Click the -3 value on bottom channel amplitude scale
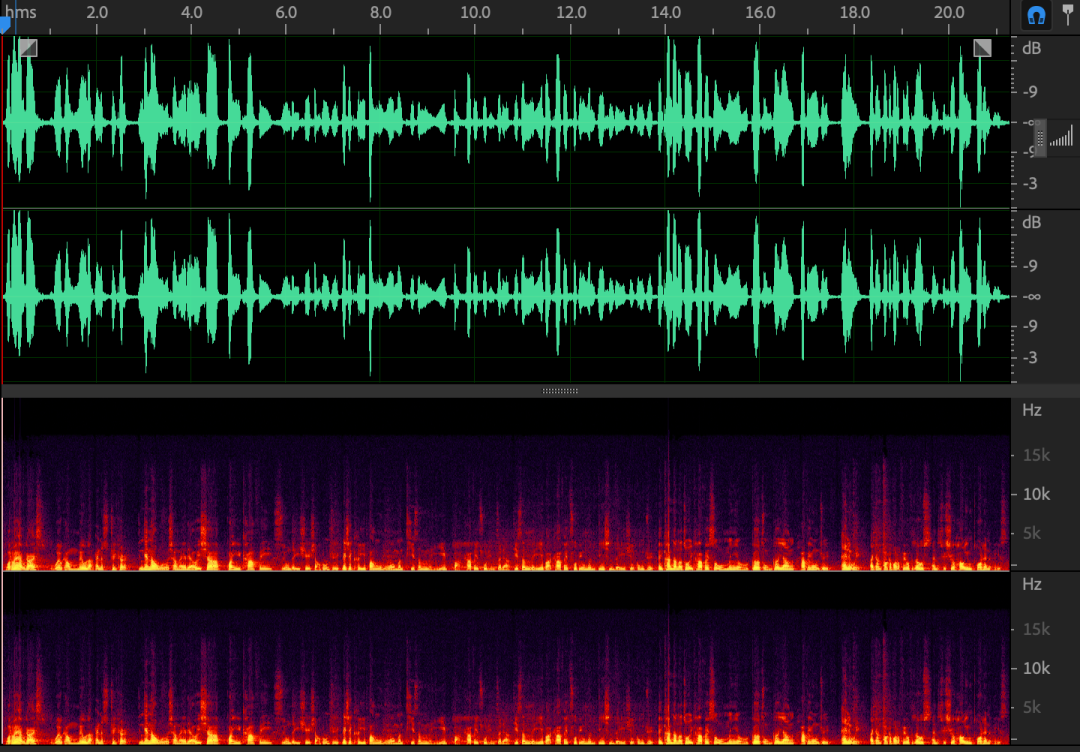This screenshot has height=752, width=1080. point(1030,357)
